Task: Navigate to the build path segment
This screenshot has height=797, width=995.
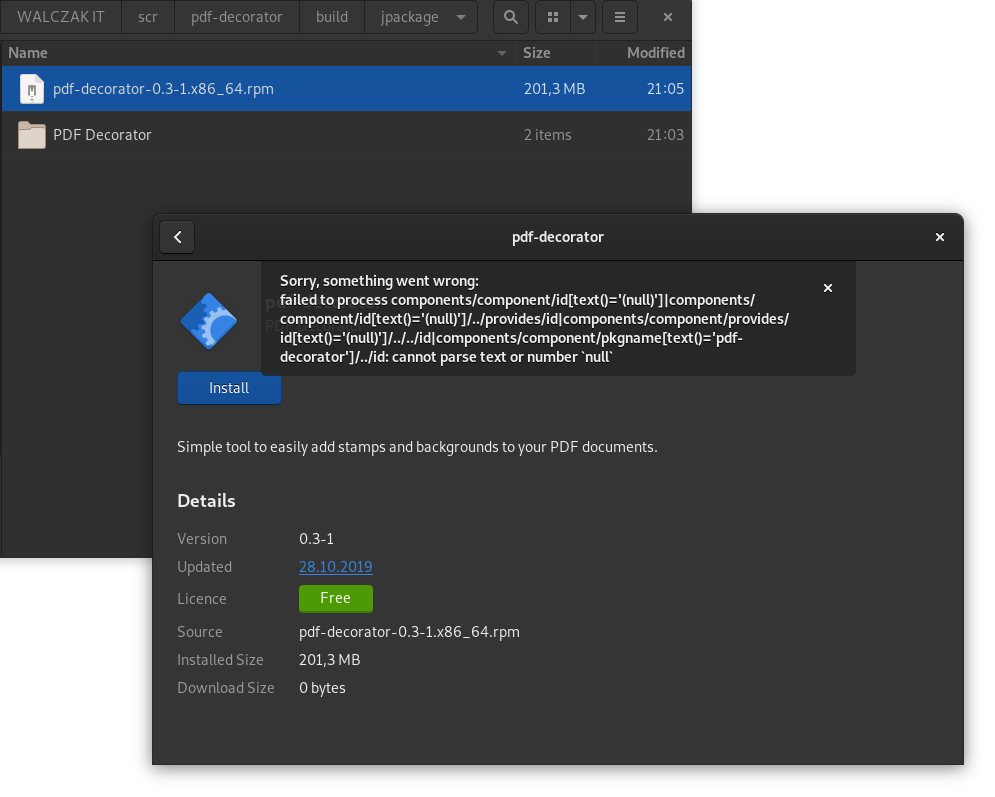Action: click(x=332, y=17)
